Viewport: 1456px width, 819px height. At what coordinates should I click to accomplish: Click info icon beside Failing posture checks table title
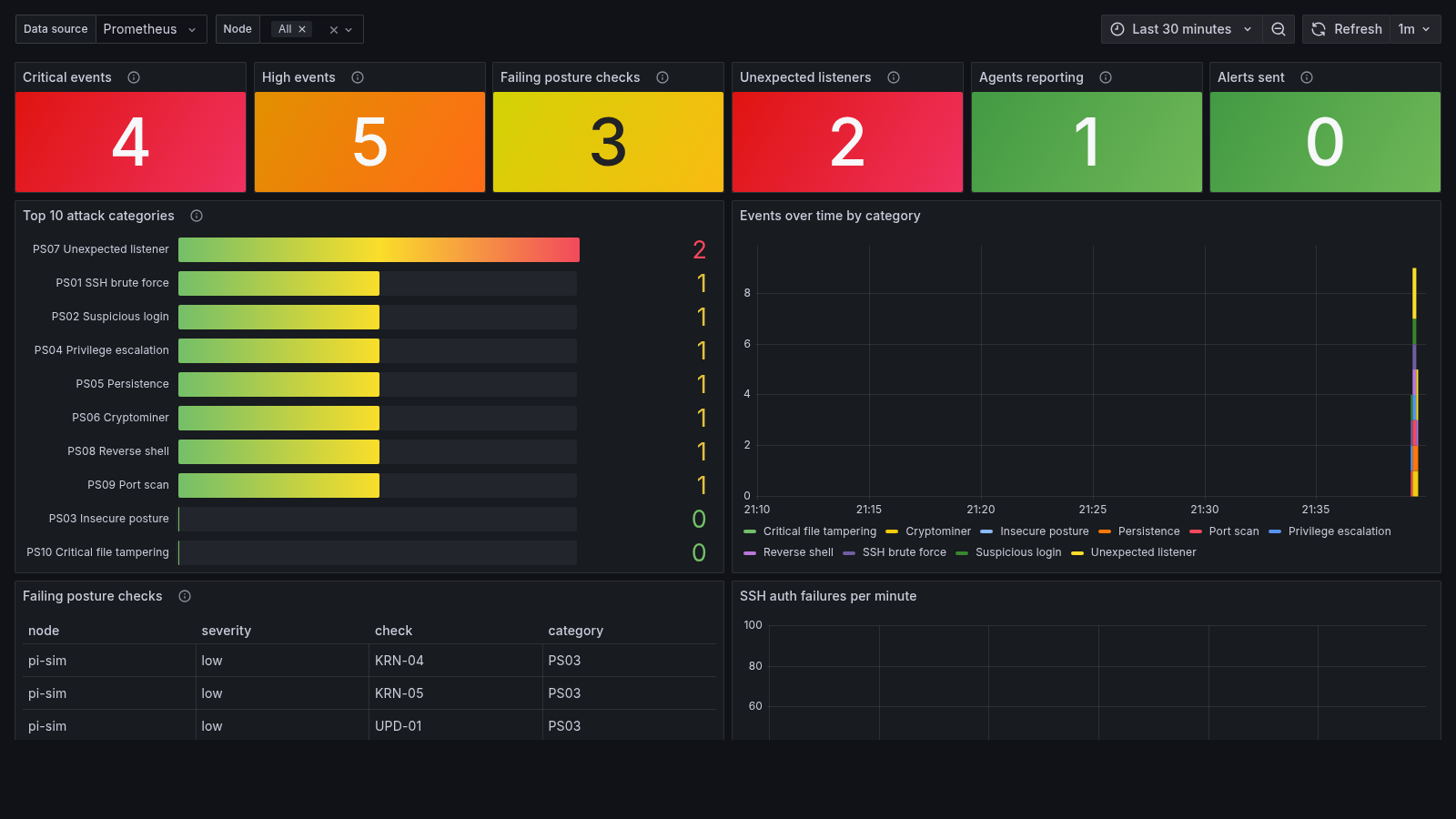click(185, 596)
